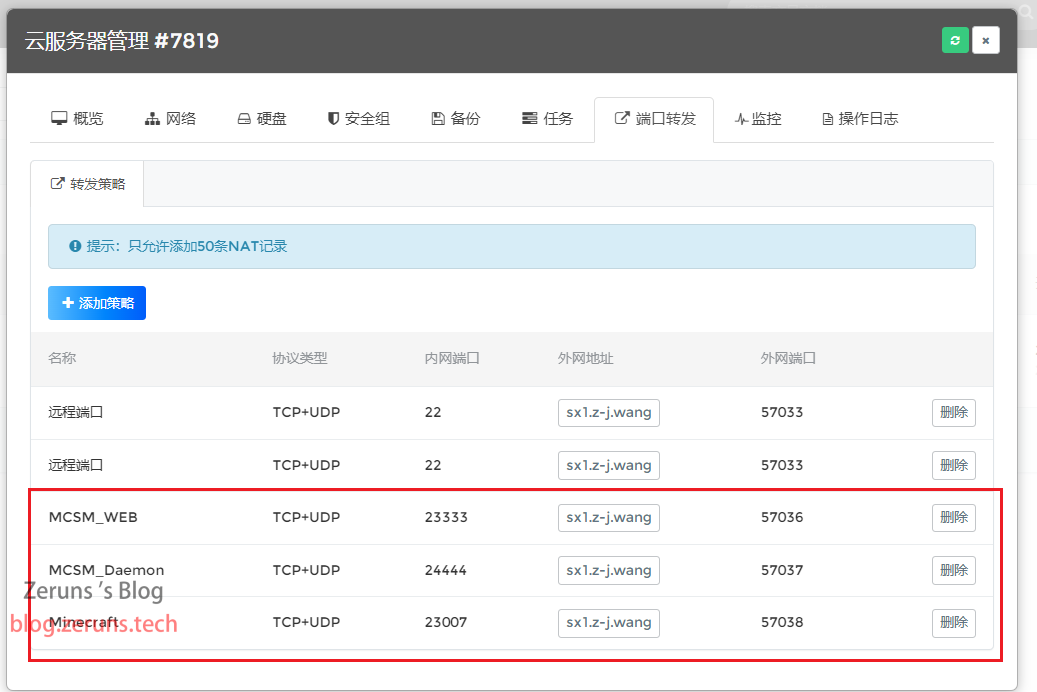Click TCP+UDP in the Minecraft row
Viewport: 1037px width, 692px height.
(306, 623)
